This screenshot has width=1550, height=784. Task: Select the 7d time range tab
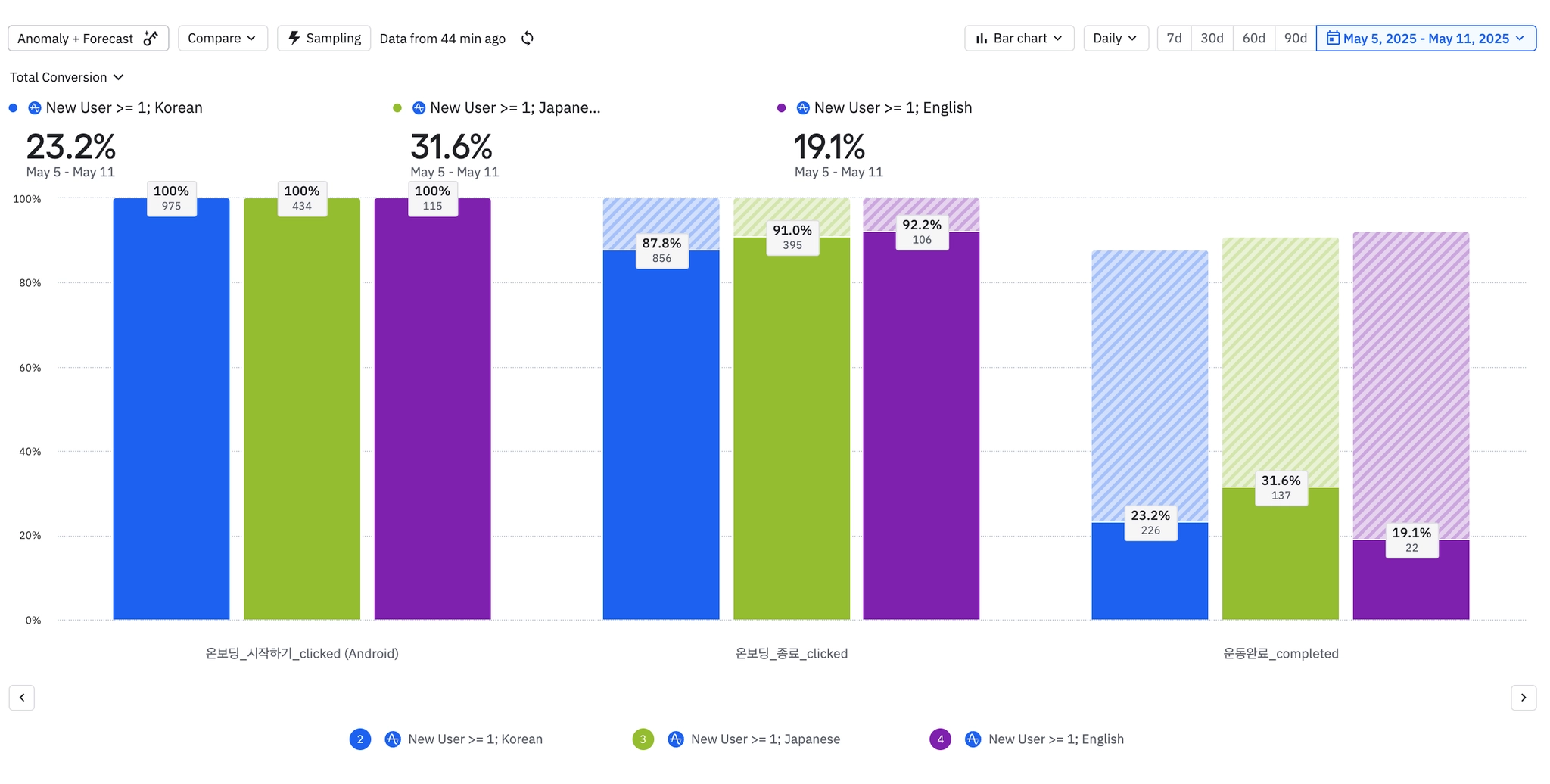pos(1174,39)
